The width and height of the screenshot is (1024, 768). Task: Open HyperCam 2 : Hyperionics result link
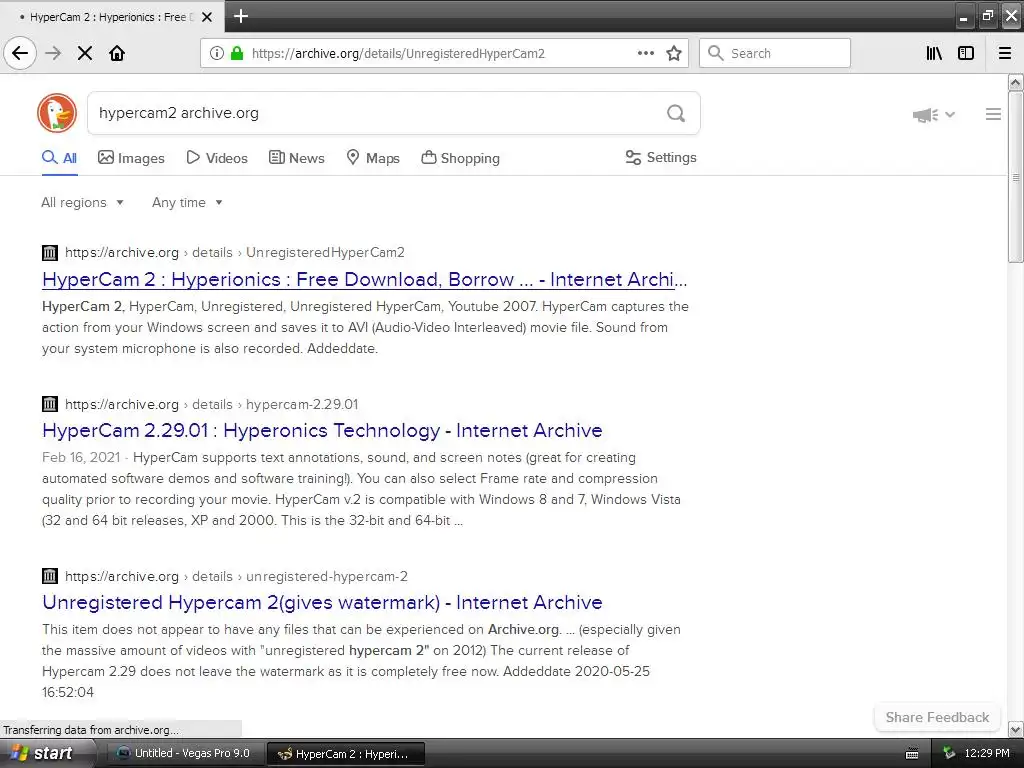364,280
